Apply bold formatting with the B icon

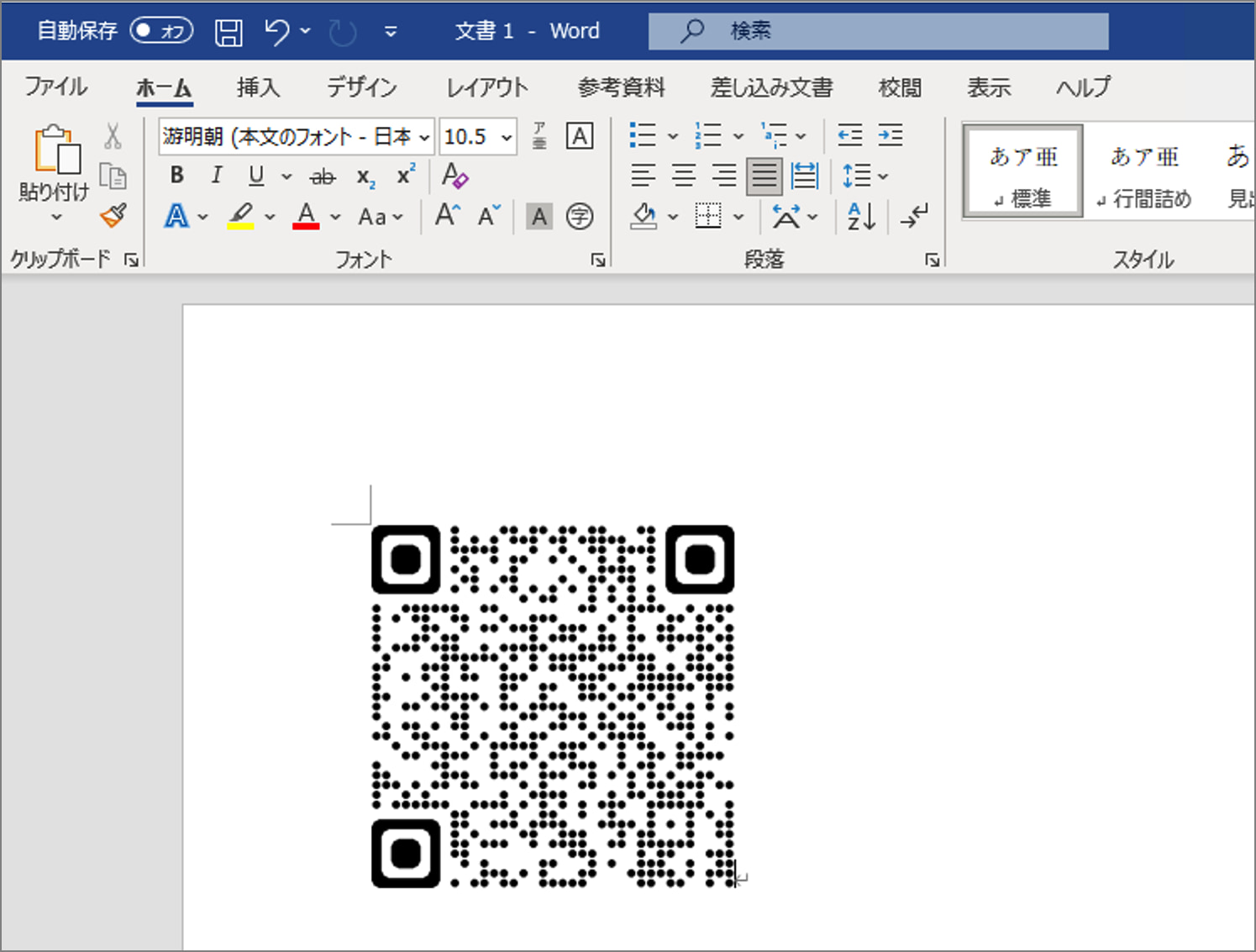pyautogui.click(x=176, y=175)
